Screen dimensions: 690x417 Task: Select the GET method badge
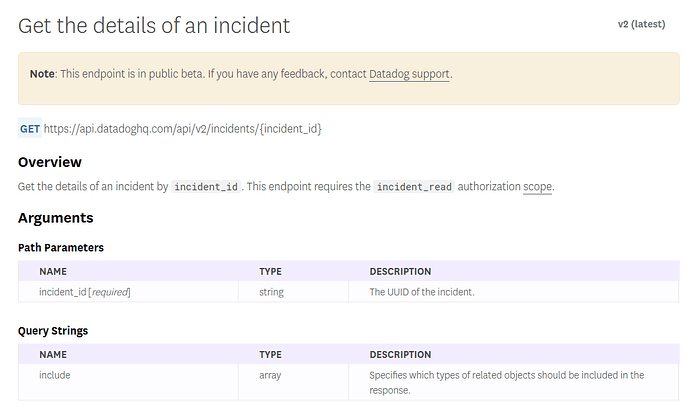click(30, 128)
